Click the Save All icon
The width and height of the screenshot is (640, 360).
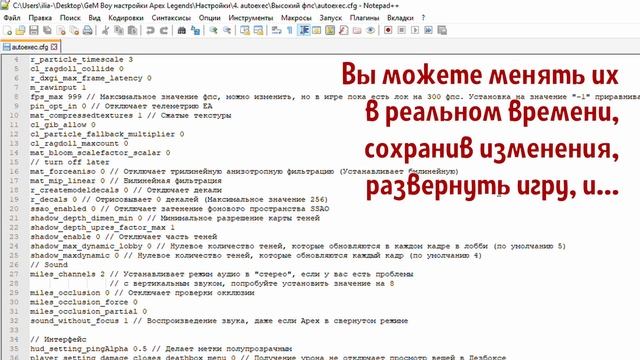(47, 30)
